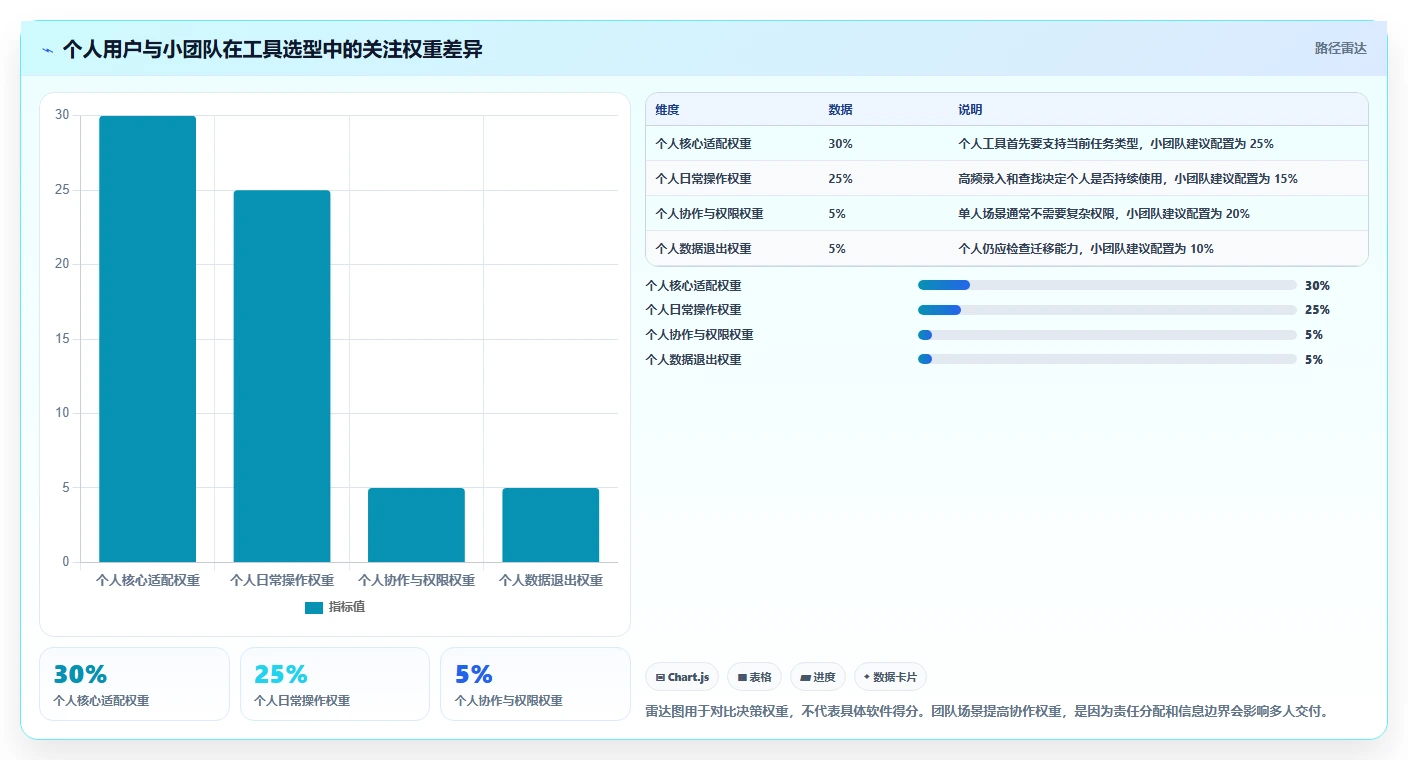Select the 数据卡片 tag chip
This screenshot has height=760, width=1408.
890,677
